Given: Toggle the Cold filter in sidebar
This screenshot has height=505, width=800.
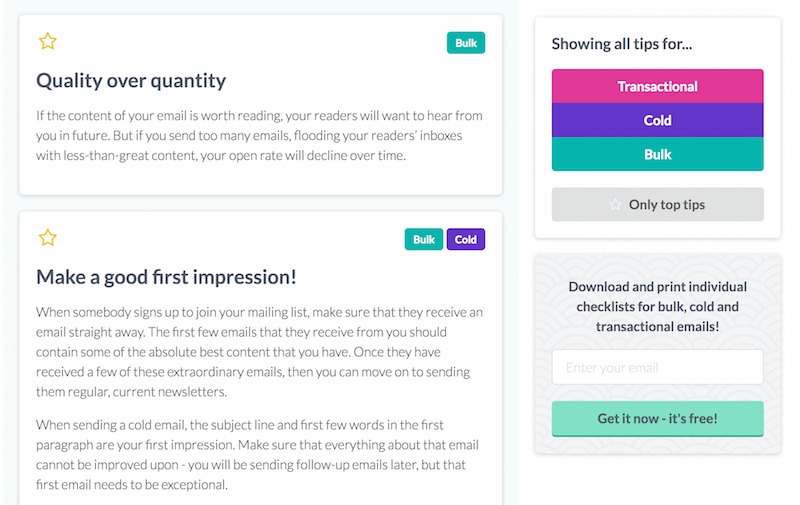Looking at the screenshot, I should 657,120.
